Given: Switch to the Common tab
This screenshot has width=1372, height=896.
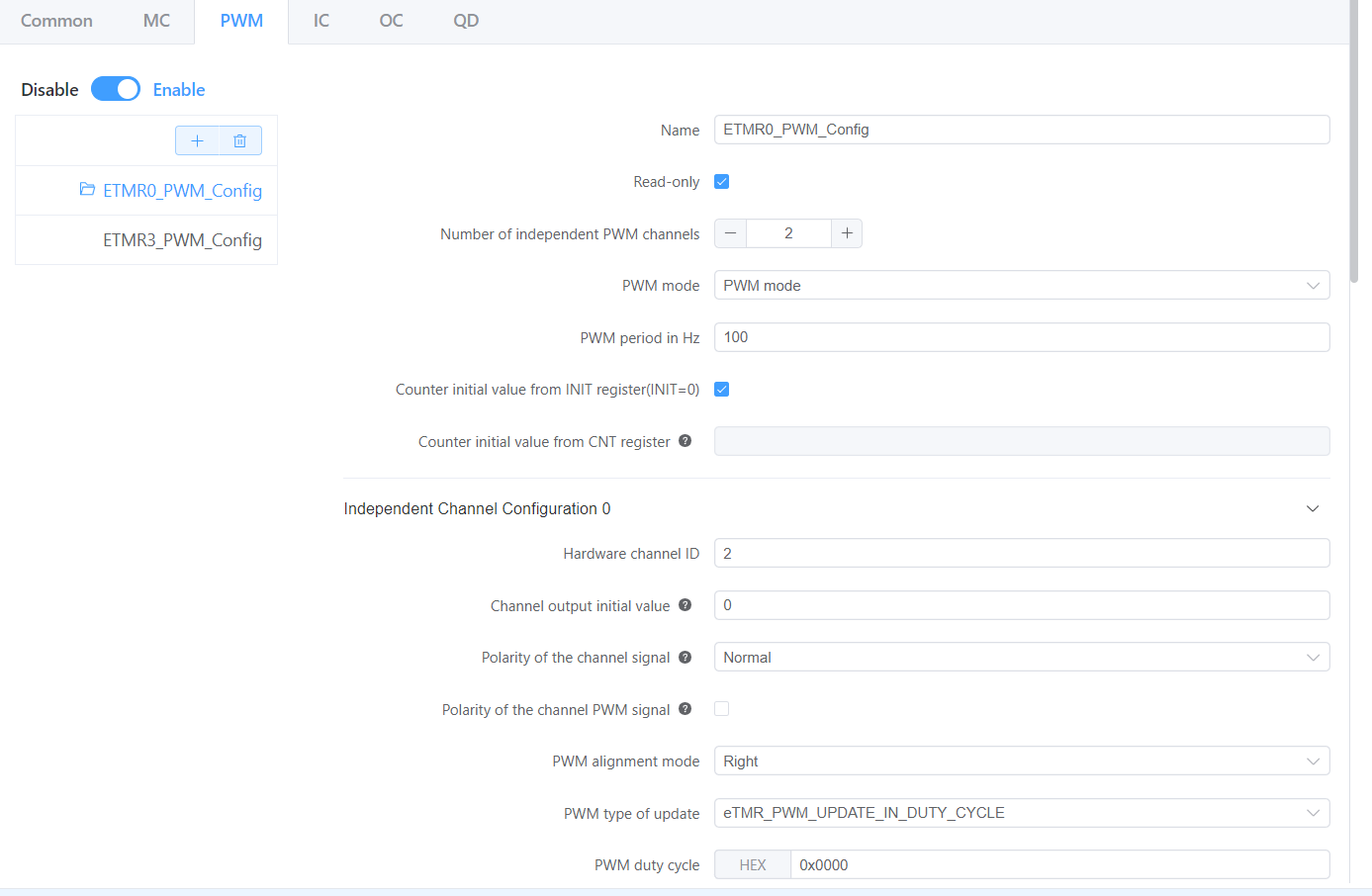Looking at the screenshot, I should [x=56, y=21].
